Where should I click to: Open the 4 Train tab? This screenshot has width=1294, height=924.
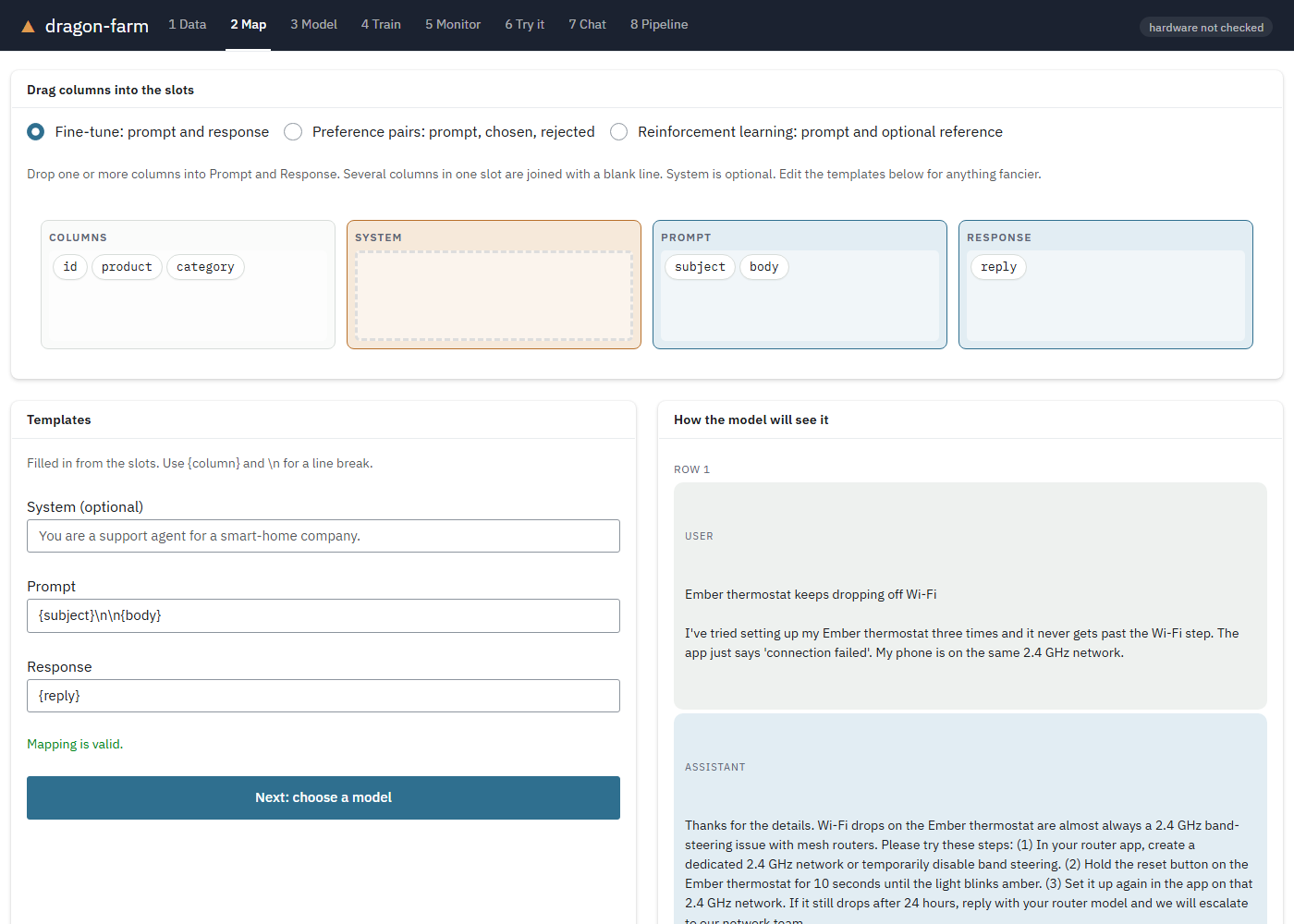(381, 25)
